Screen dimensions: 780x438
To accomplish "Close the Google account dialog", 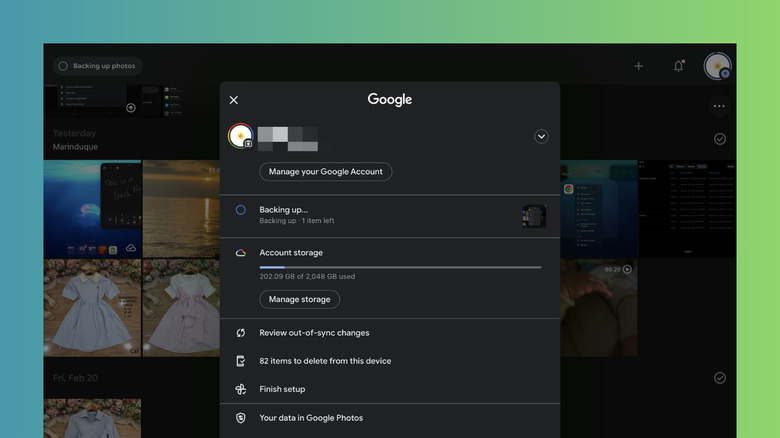I will point(234,100).
